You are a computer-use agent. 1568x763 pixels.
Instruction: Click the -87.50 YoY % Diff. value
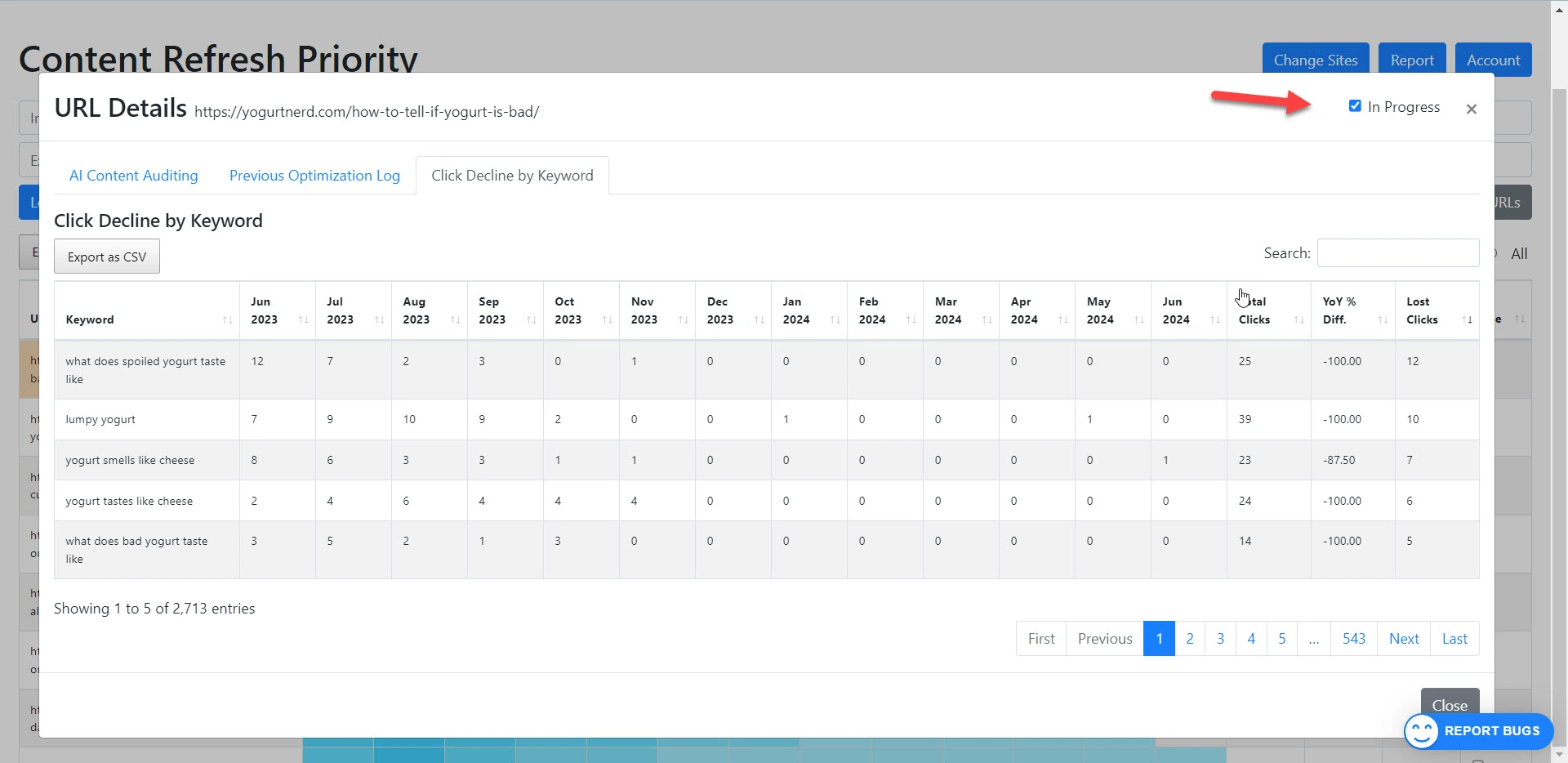[x=1339, y=460]
